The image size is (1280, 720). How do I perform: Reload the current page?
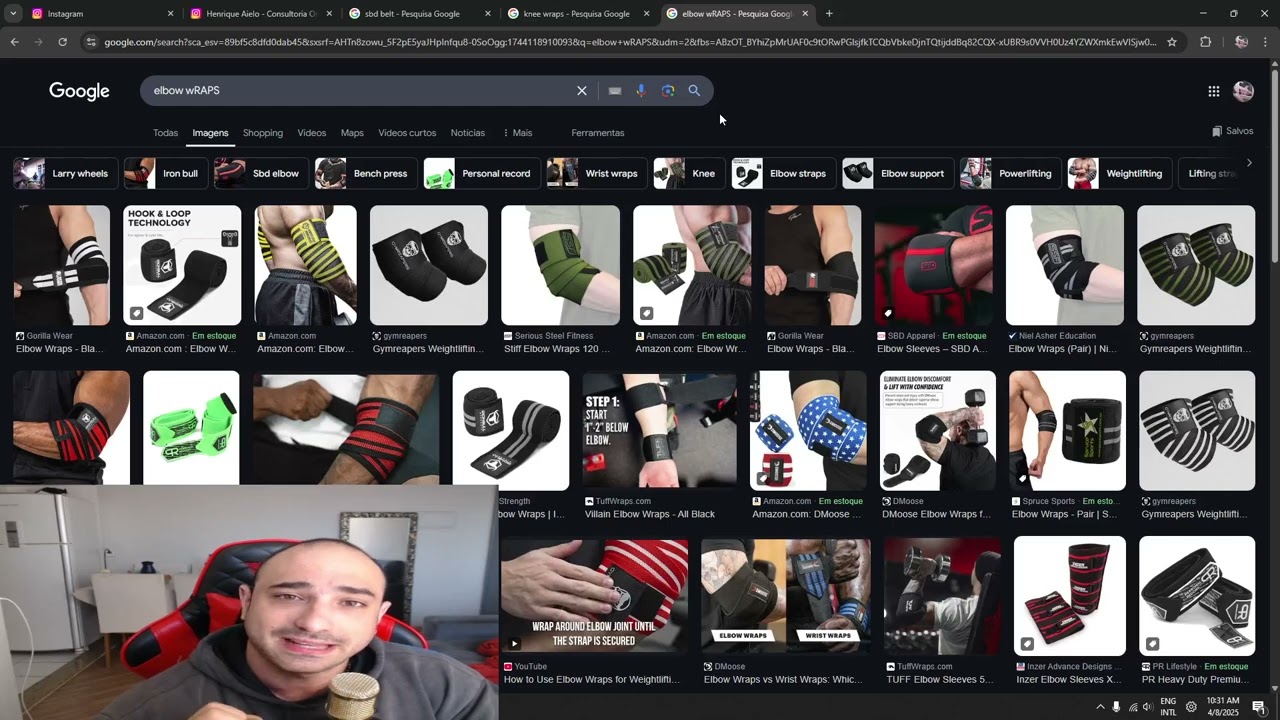(62, 42)
